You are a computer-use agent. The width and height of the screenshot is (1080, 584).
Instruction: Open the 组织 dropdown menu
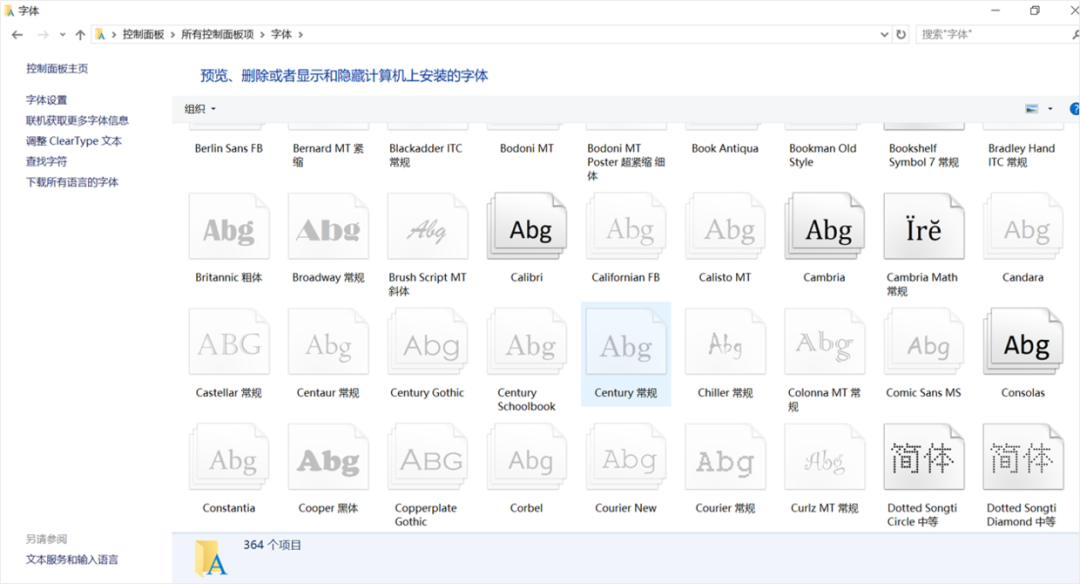tap(200, 109)
